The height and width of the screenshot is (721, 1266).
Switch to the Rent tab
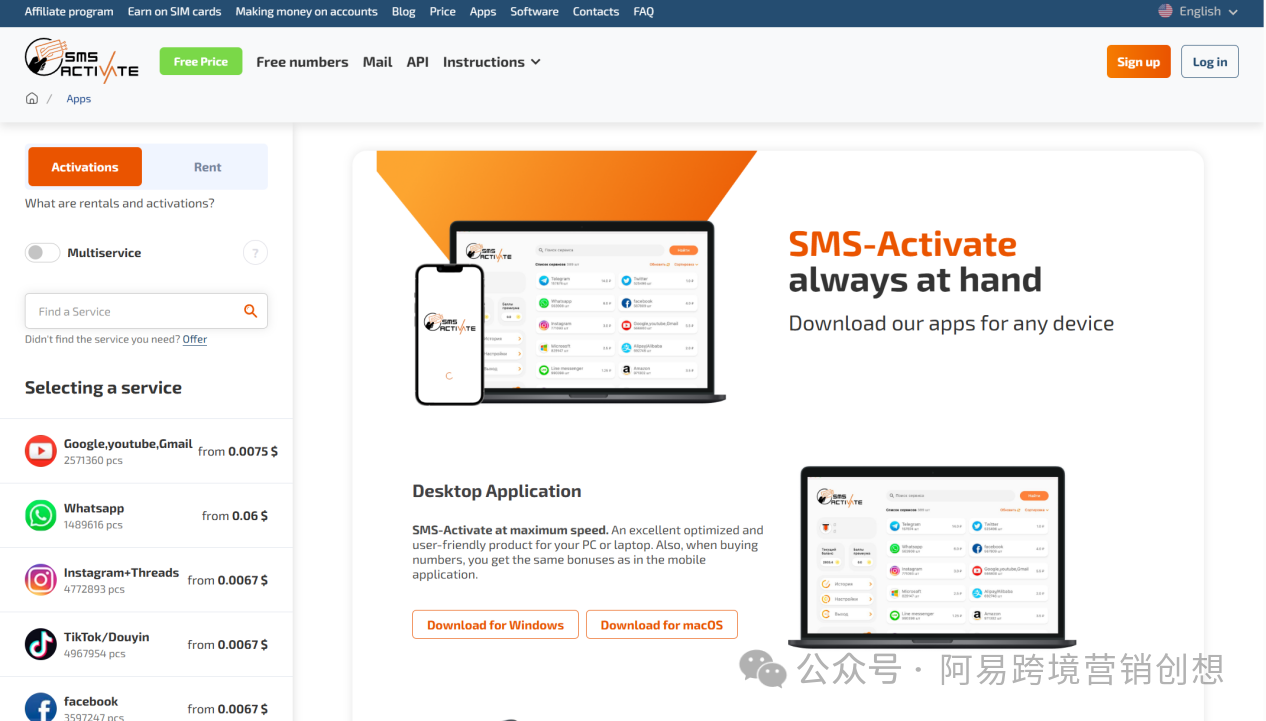tap(207, 167)
